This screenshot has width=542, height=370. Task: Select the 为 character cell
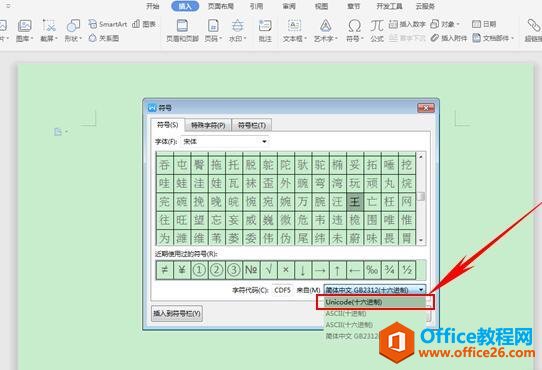click(x=165, y=238)
